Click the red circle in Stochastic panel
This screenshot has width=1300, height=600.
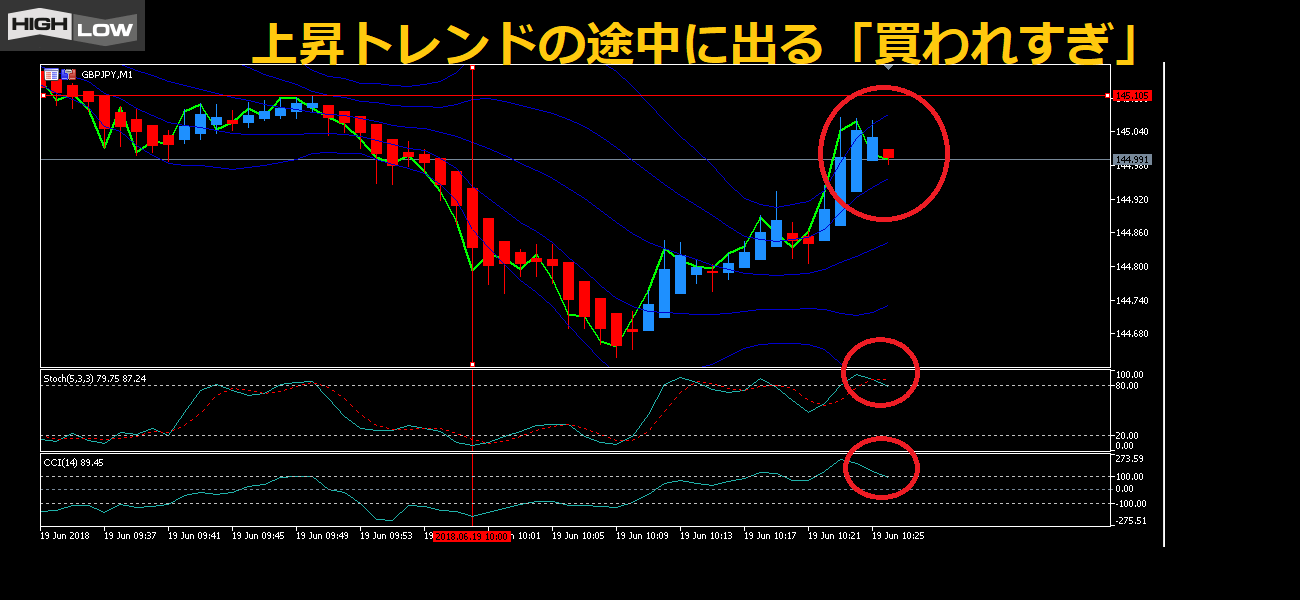click(880, 372)
